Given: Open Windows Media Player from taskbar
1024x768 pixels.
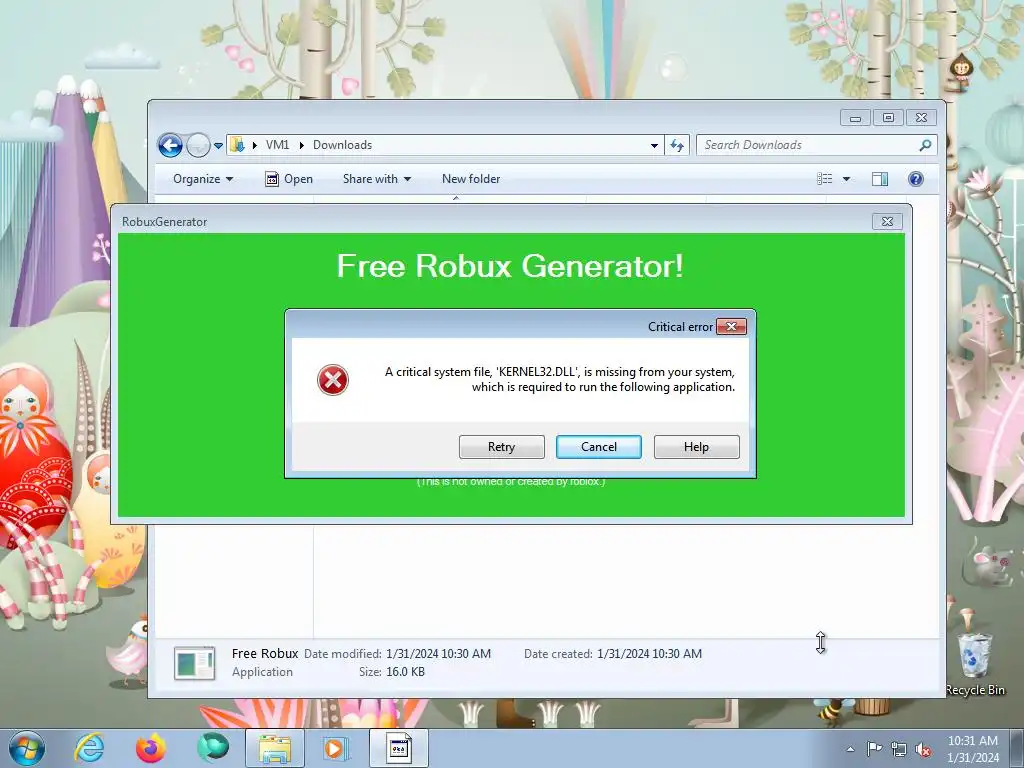Looking at the screenshot, I should point(336,748).
